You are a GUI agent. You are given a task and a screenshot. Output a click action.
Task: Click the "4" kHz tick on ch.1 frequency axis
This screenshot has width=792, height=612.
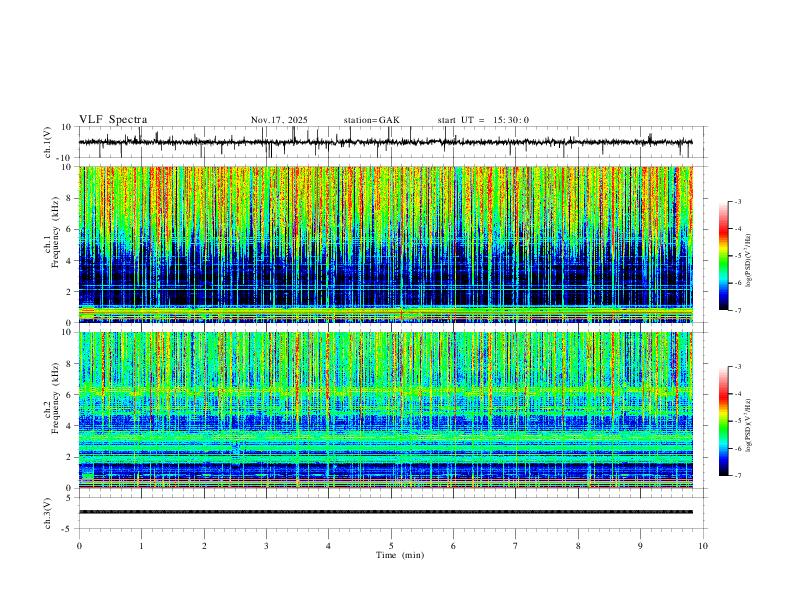tap(70, 261)
